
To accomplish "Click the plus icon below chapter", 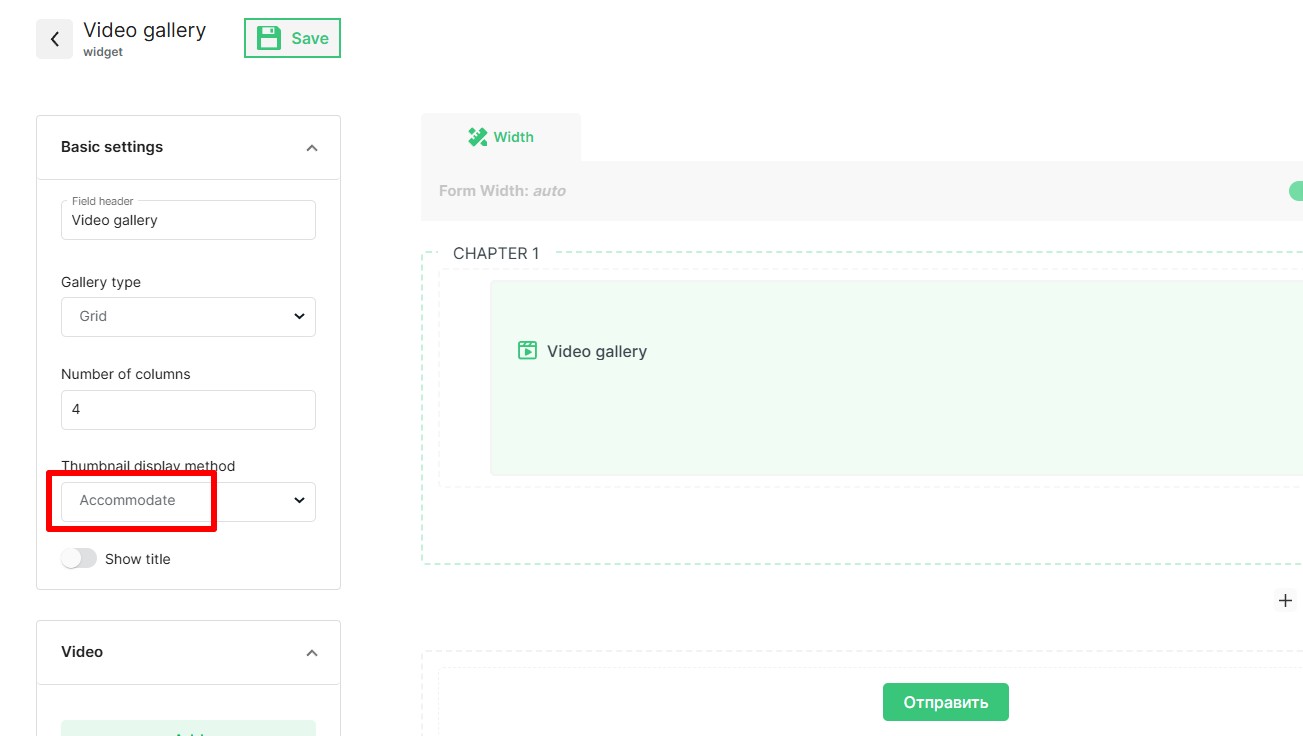I will pyautogui.click(x=1285, y=601).
